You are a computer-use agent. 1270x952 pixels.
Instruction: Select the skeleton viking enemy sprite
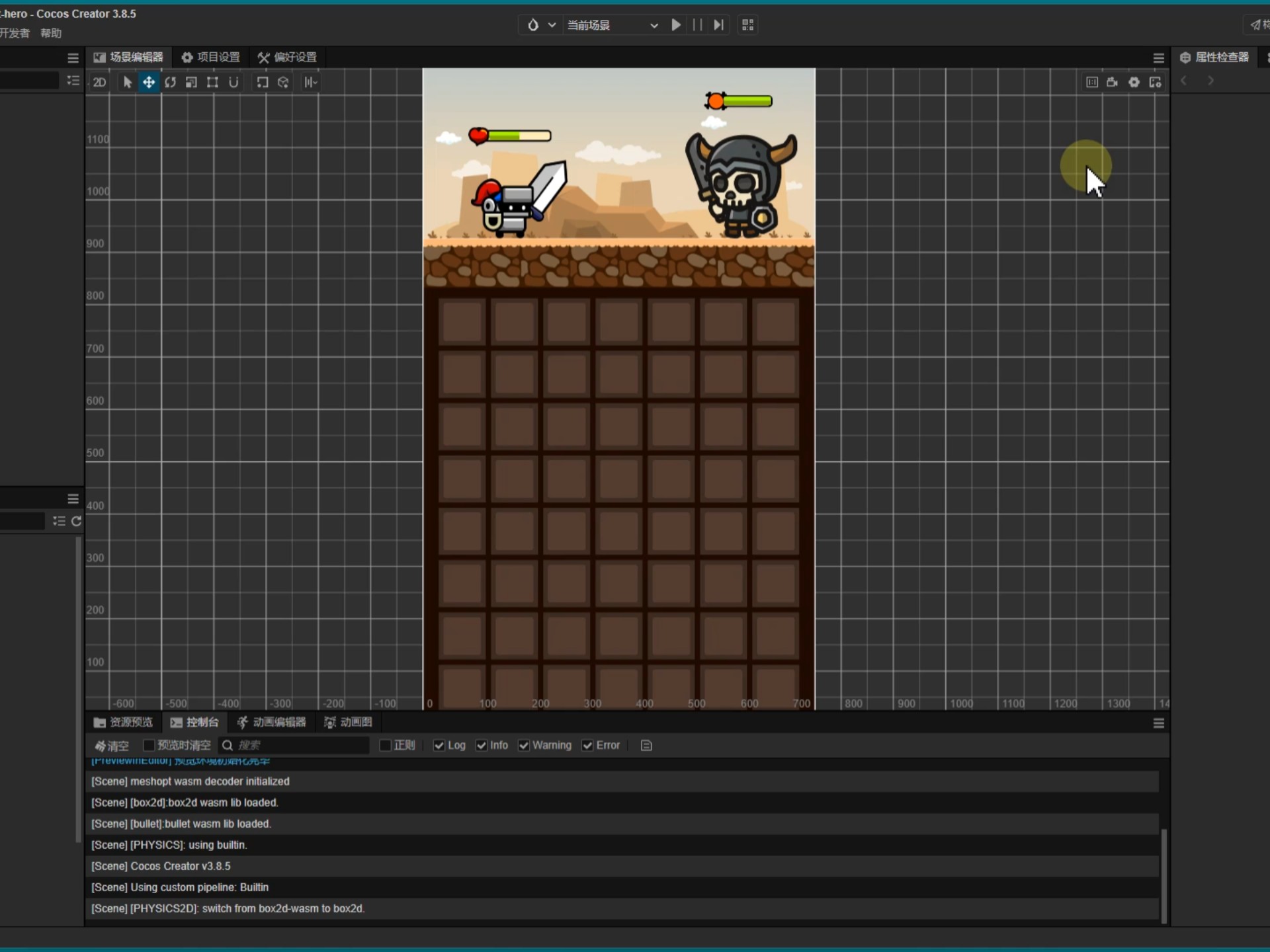(x=741, y=185)
